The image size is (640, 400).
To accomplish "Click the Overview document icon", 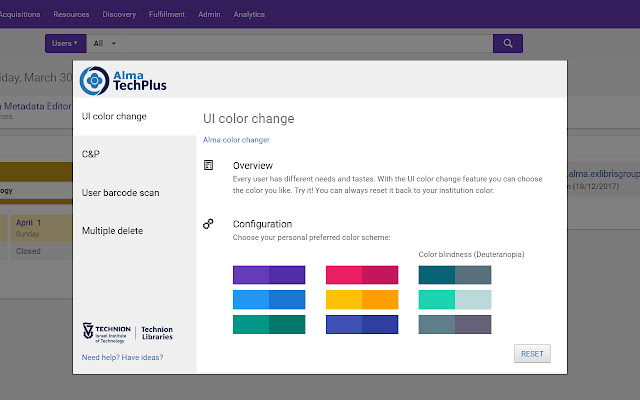I will [208, 165].
